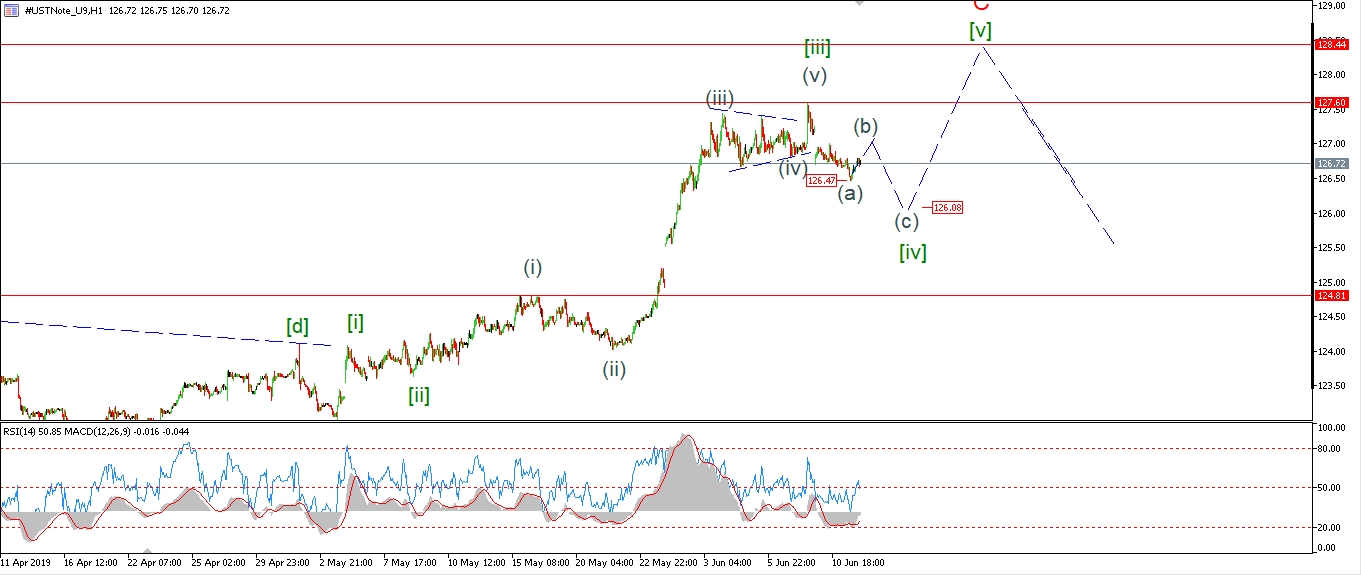Click the 124.81 price level tag
1362x575 pixels.
[1333, 295]
